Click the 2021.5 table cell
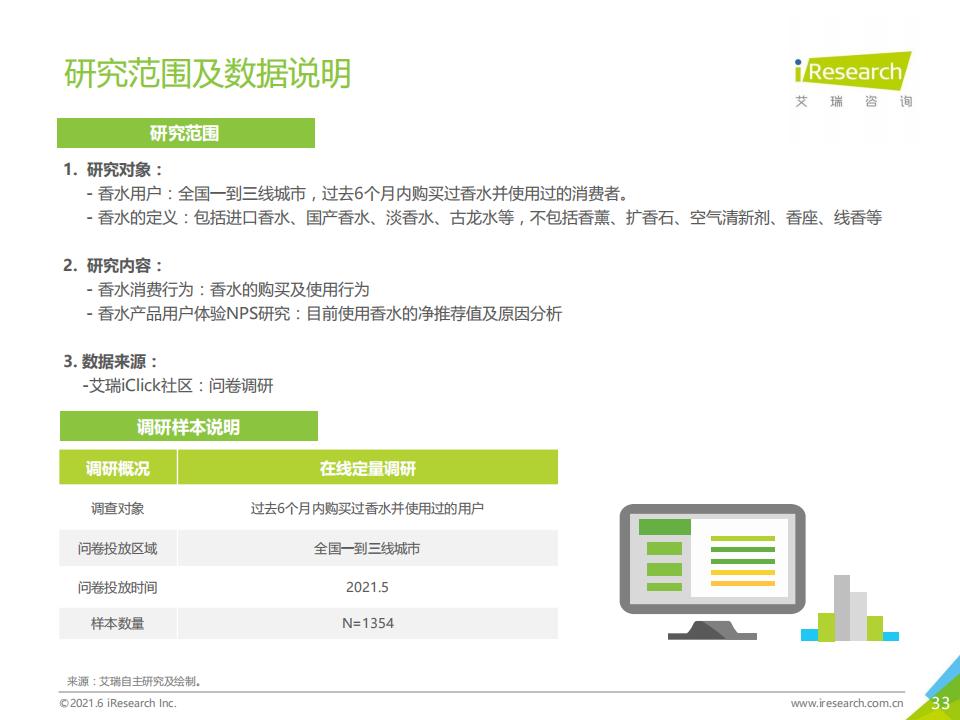This screenshot has height=720, width=960. (367, 587)
